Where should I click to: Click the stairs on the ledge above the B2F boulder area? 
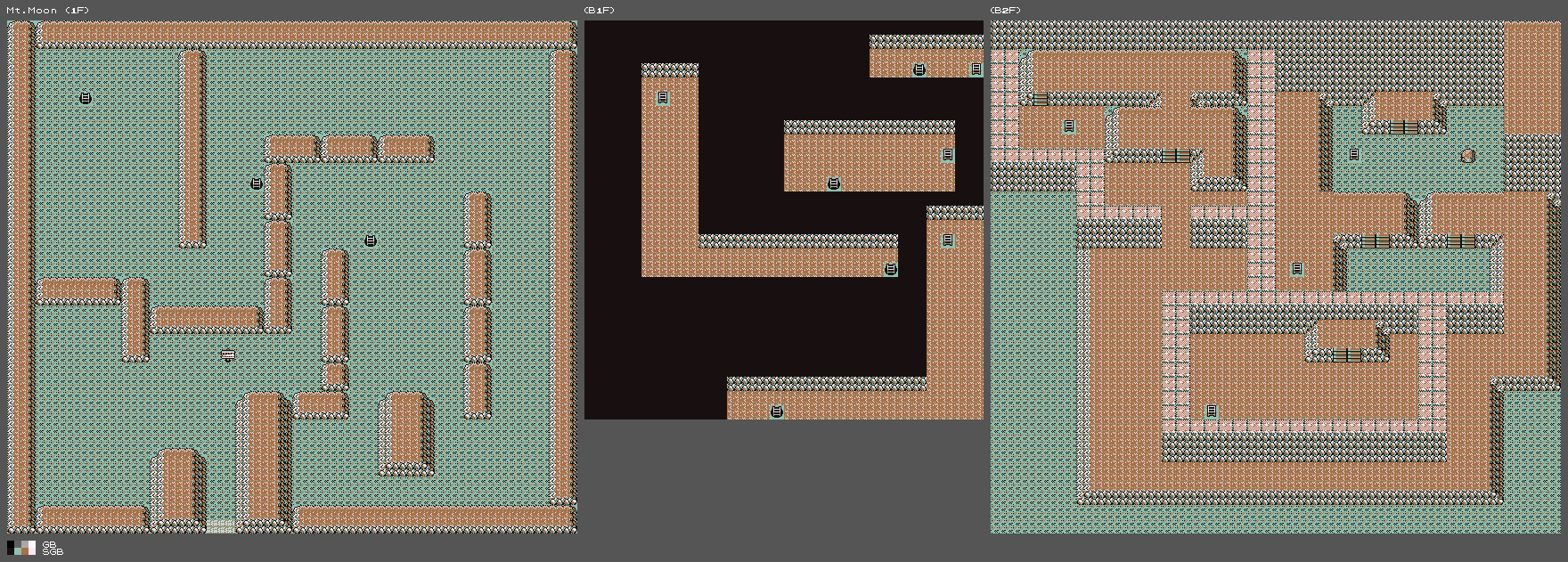[1404, 128]
